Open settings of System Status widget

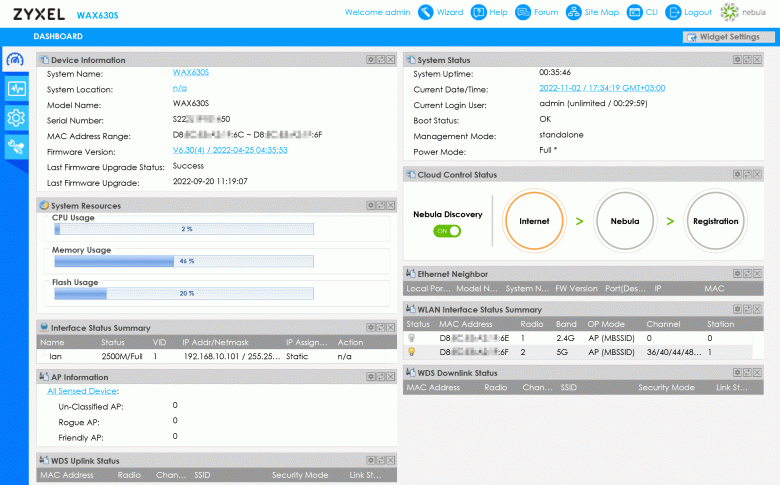point(737,60)
